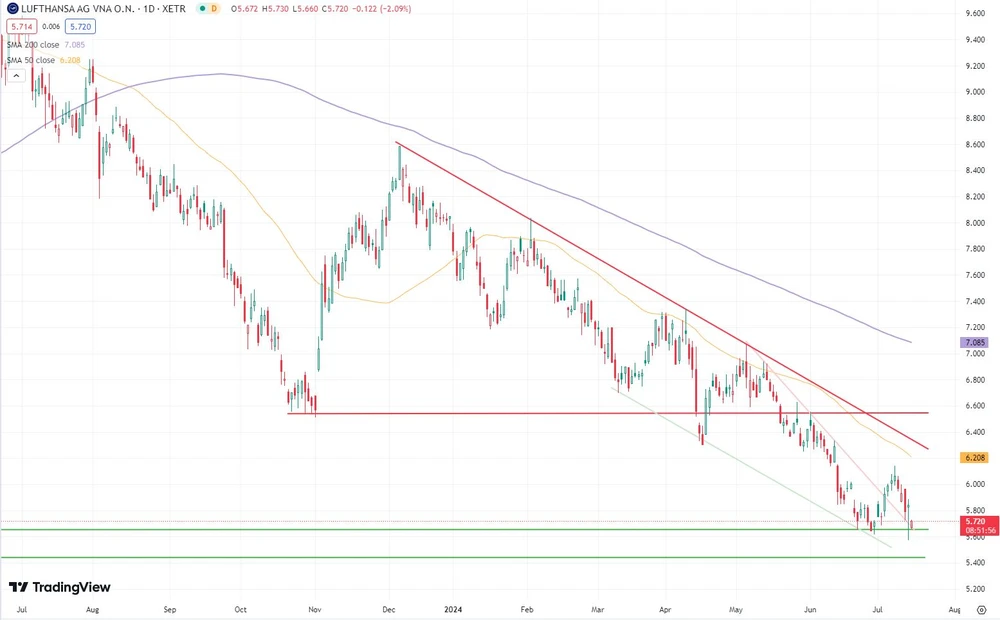The width and height of the screenshot is (1000, 620).
Task: Switch to the 2024 label on time axis
Action: tap(455, 608)
